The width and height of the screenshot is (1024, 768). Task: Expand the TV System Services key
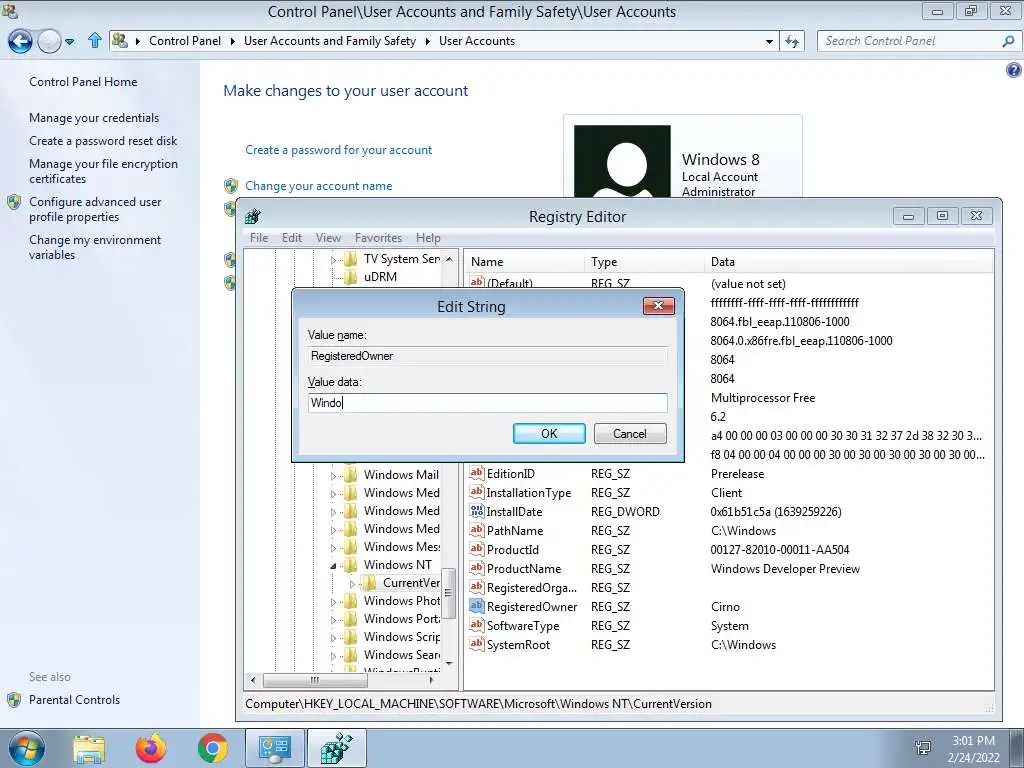[x=333, y=260]
